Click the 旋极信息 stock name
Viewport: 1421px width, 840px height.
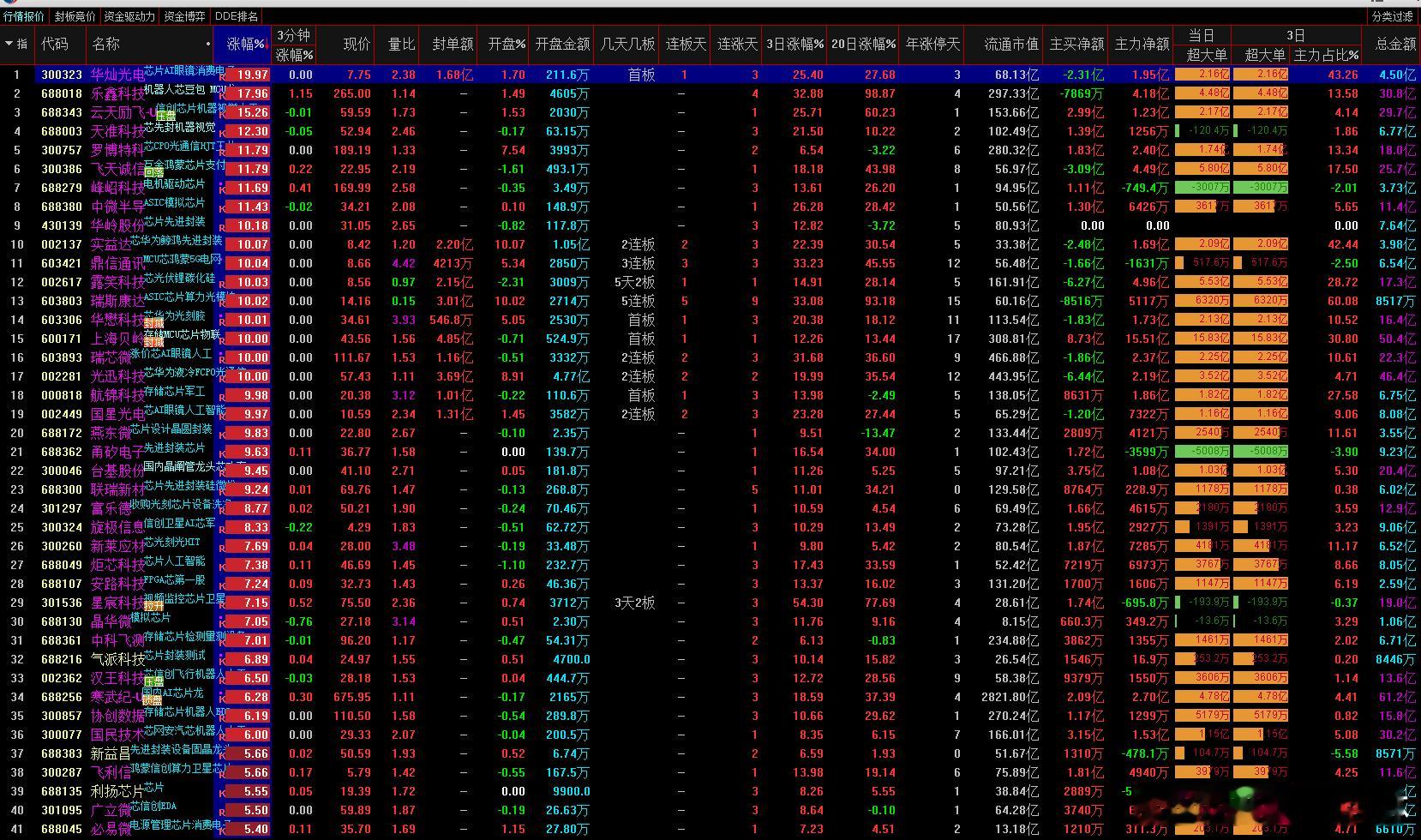point(118,528)
